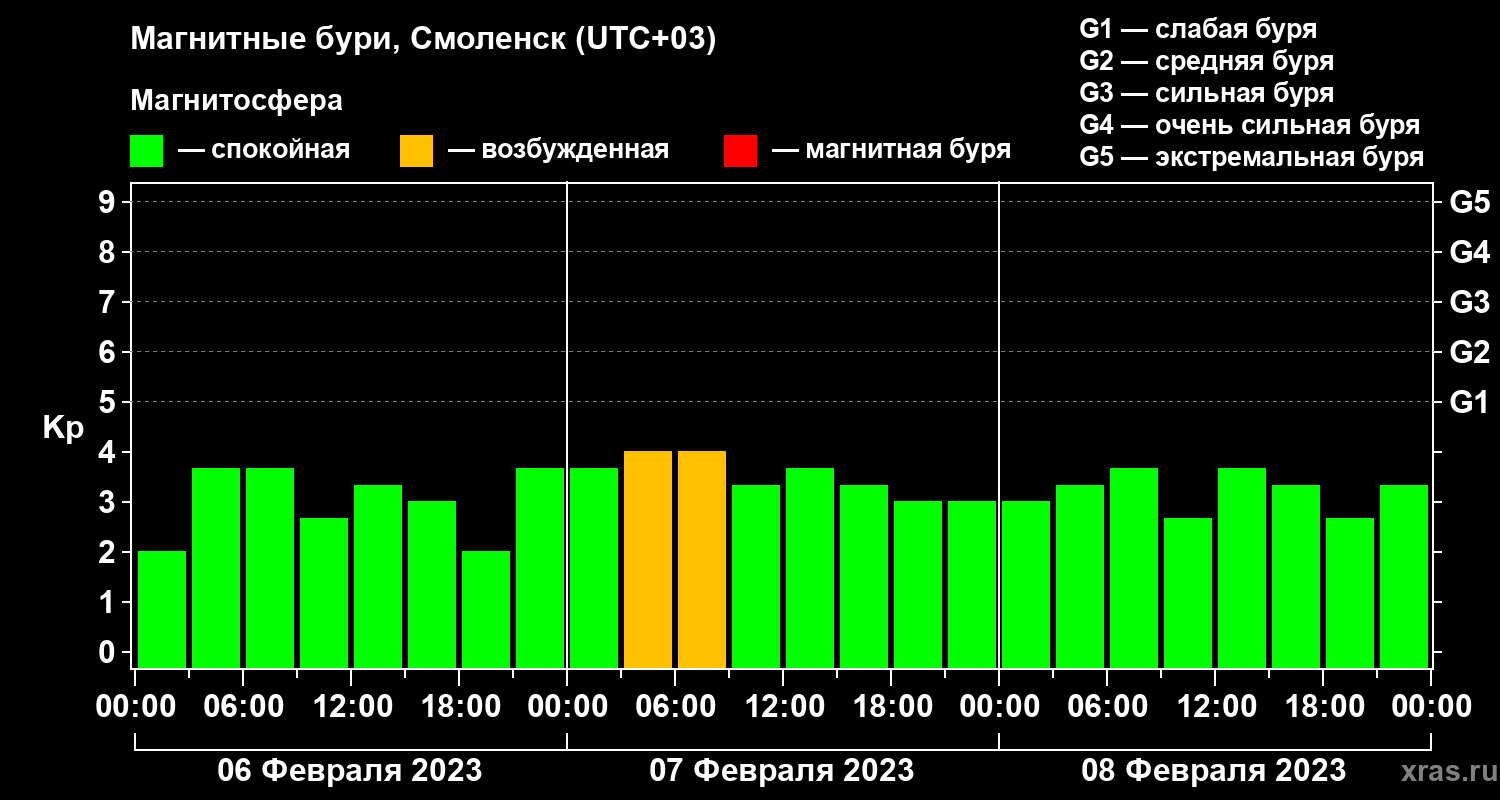Select the chart title 'Магнитные бури, Смоленск (UTC+03)'
This screenshot has width=1500, height=800.
pos(424,40)
